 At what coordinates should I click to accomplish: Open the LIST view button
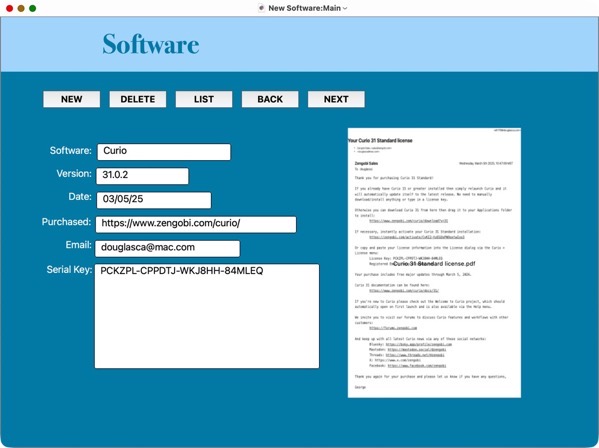[204, 99]
